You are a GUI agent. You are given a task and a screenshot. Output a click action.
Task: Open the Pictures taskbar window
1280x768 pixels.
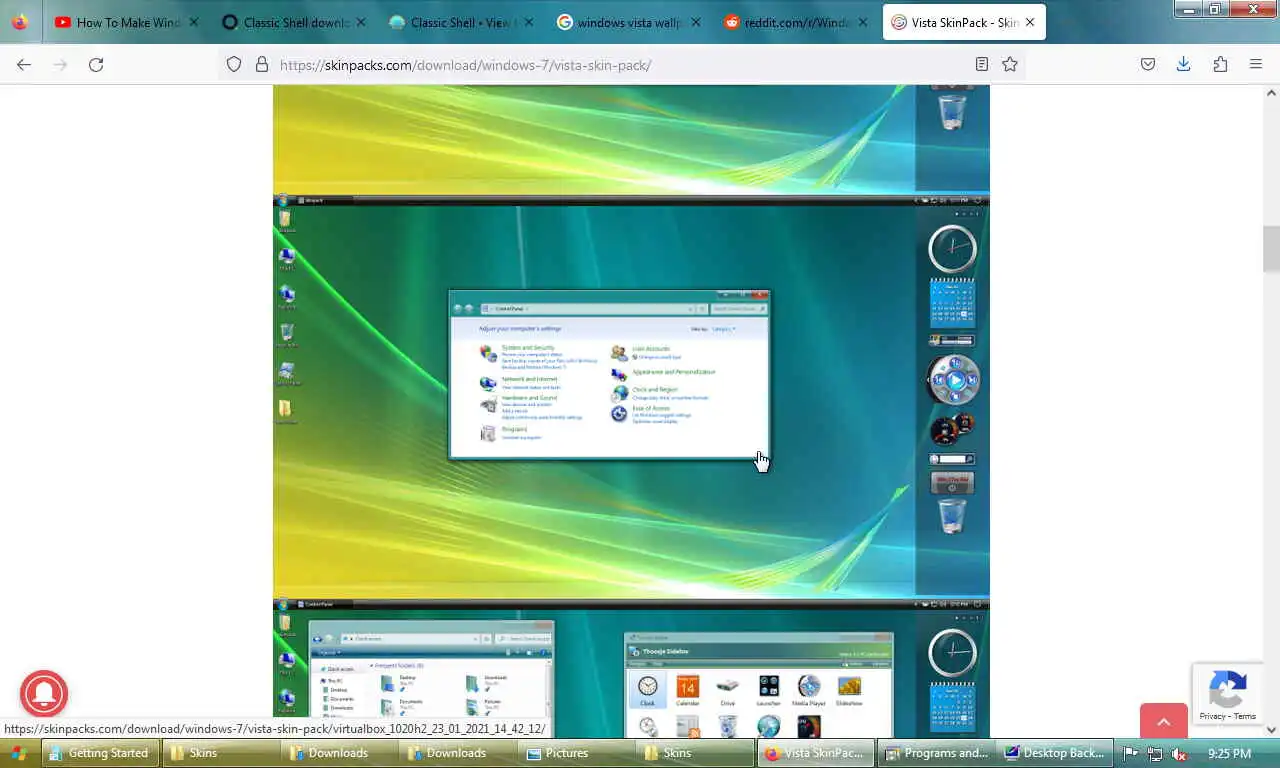(x=577, y=753)
